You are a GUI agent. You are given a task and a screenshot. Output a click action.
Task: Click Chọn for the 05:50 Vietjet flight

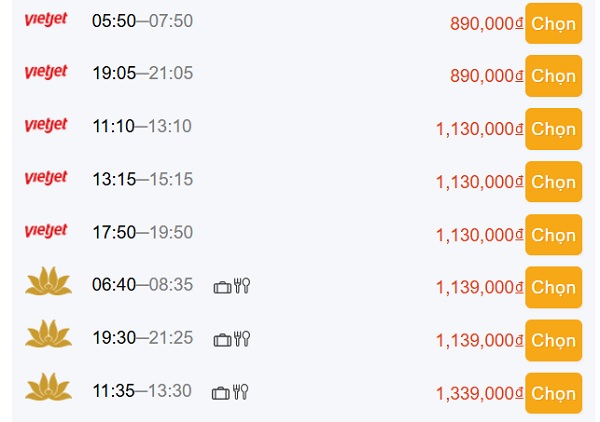coord(553,23)
